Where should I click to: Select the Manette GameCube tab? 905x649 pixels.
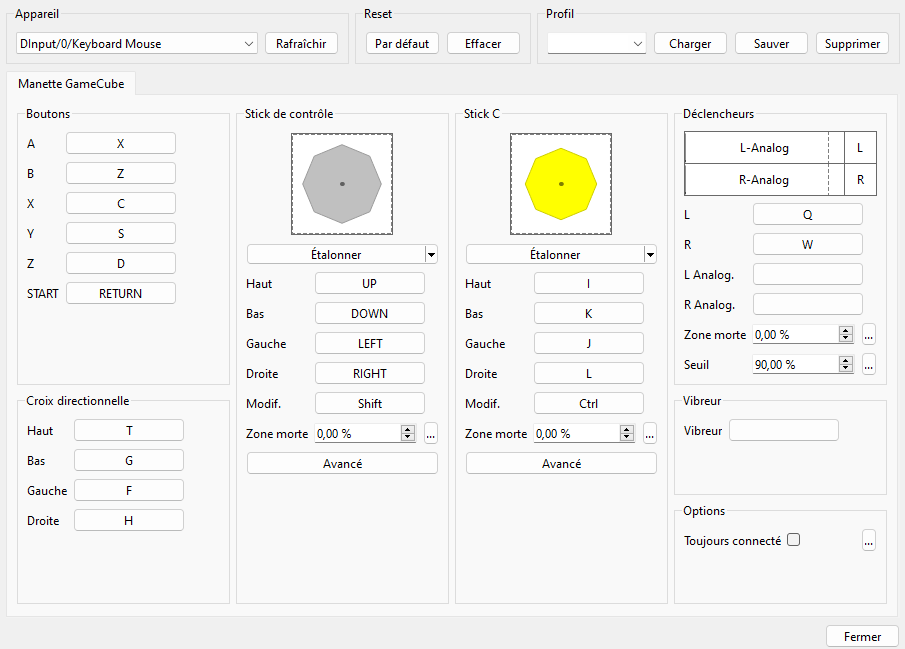(71, 84)
